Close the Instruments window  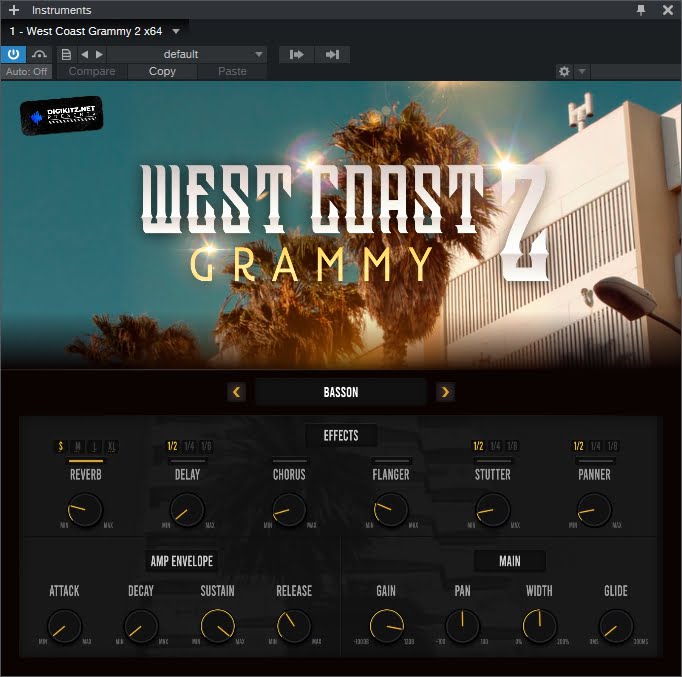[668, 10]
